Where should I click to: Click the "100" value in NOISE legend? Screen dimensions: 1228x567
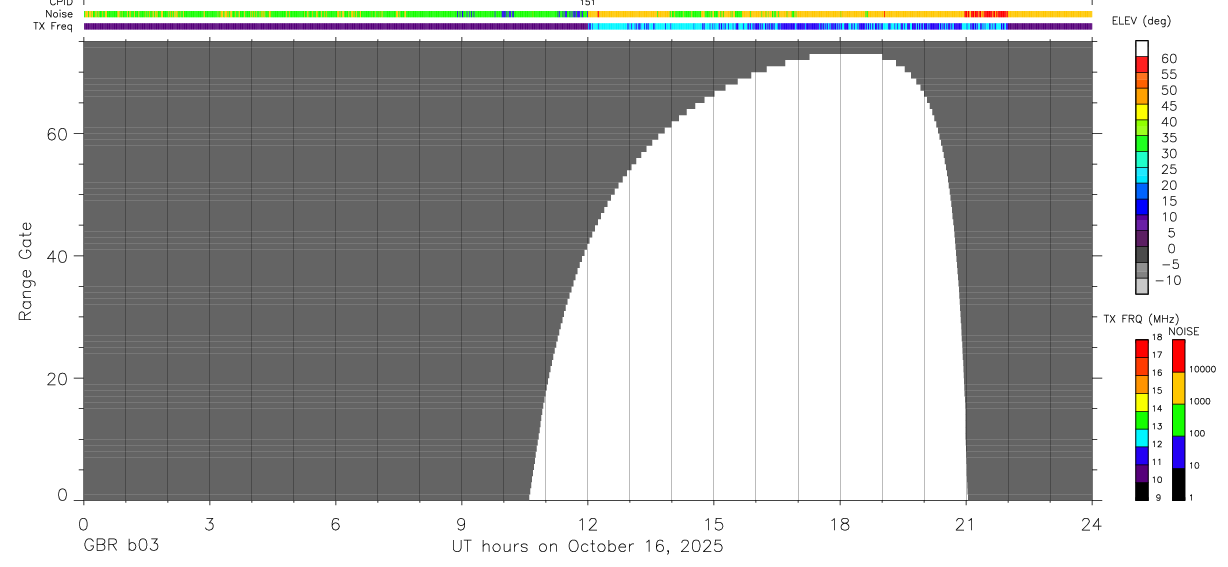click(1199, 434)
